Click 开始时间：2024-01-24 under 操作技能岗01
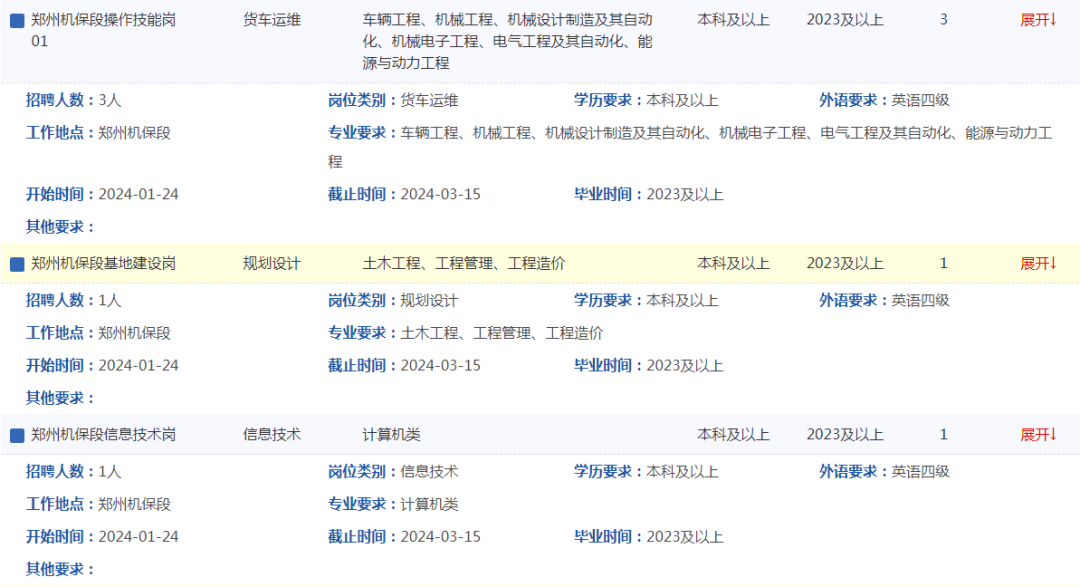Image resolution: width=1080 pixels, height=587 pixels. coord(102,194)
